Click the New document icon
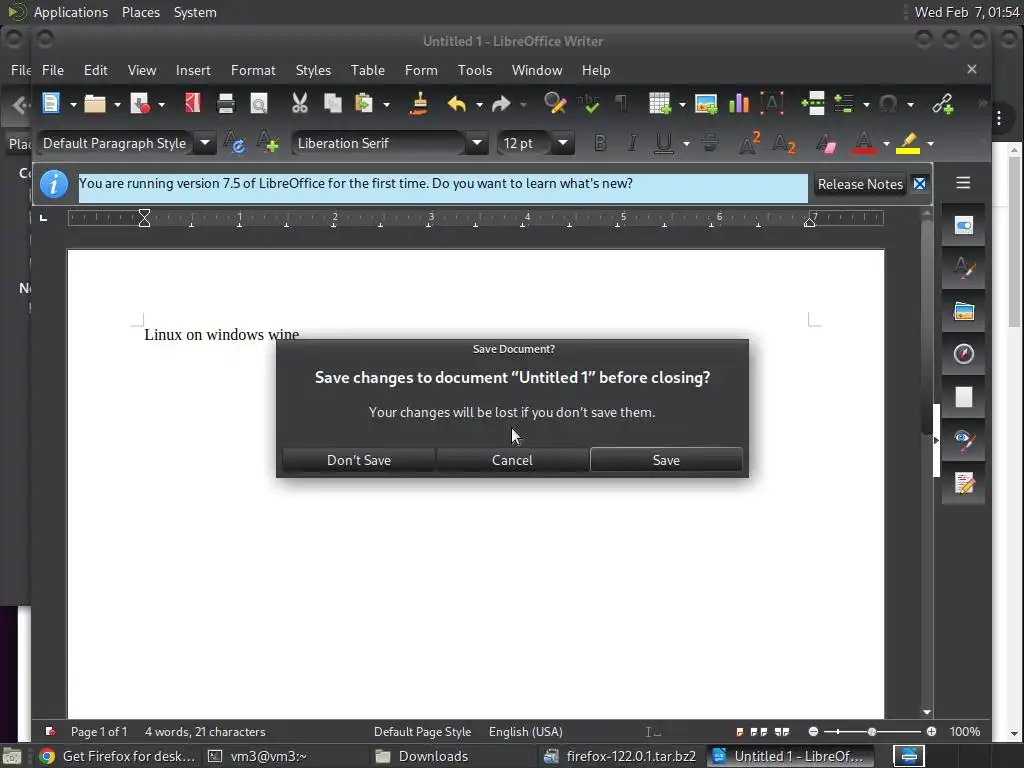 pyautogui.click(x=51, y=103)
